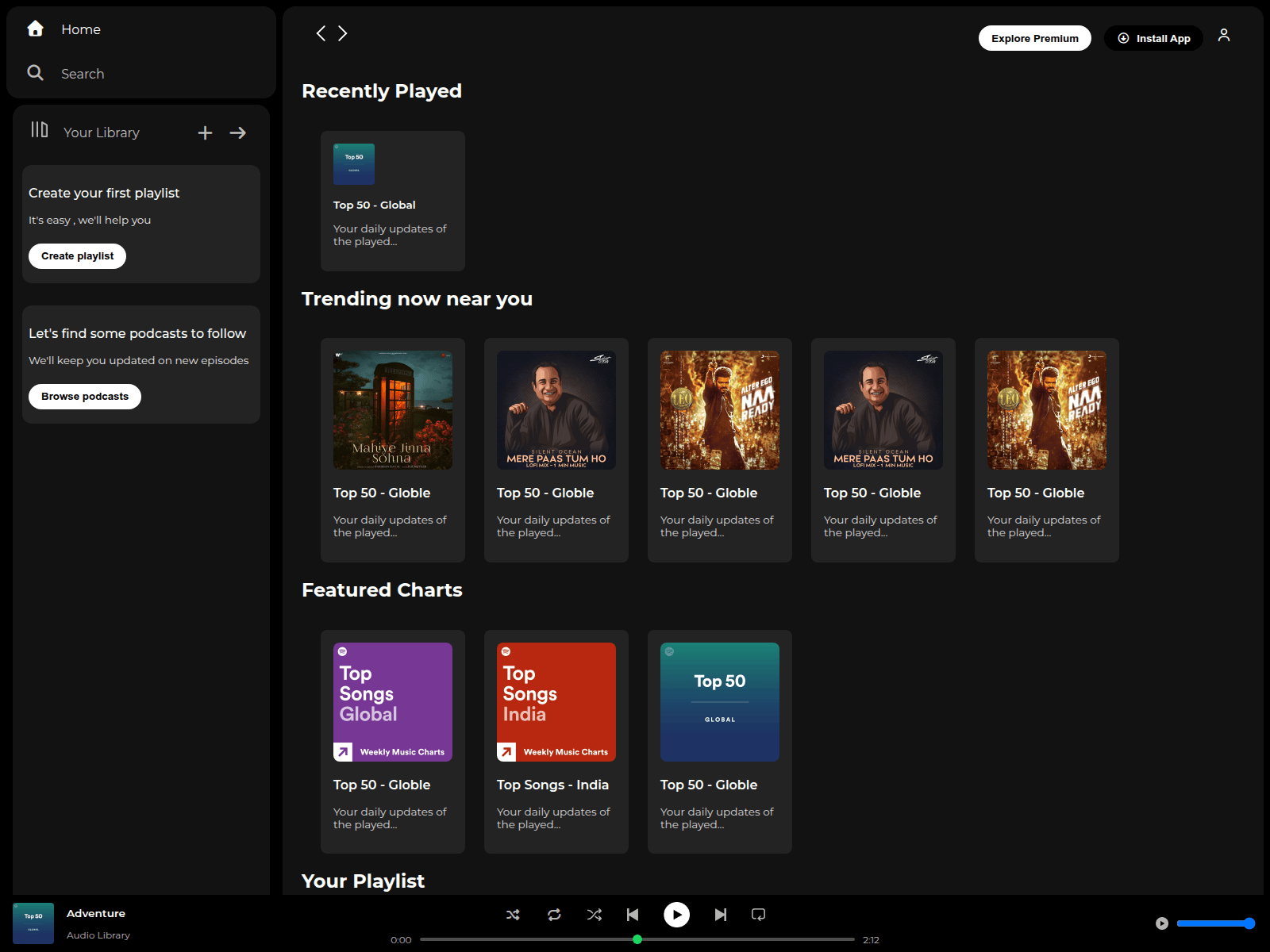Go forward with the right chevron
Image resolution: width=1270 pixels, height=952 pixels.
pos(343,33)
